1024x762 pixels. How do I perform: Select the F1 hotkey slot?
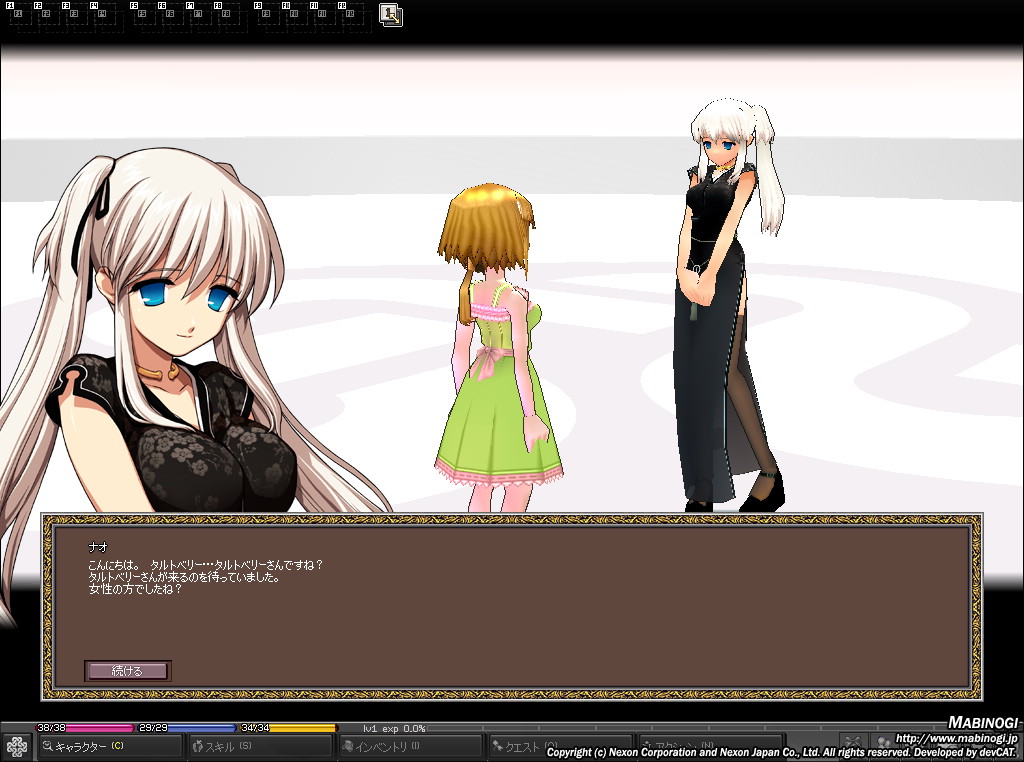18,16
